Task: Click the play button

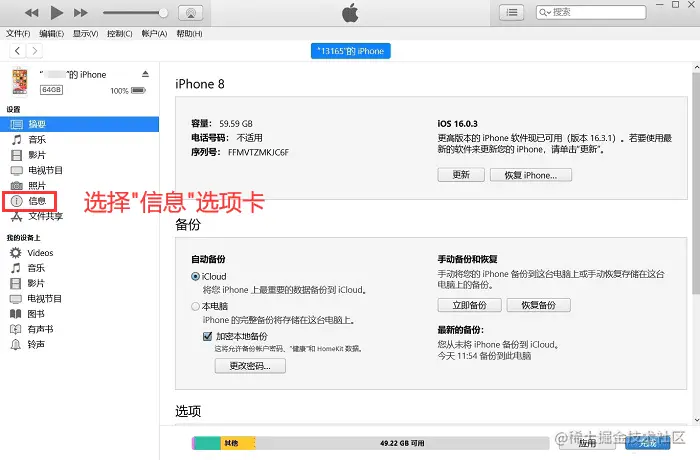Action: (56, 13)
